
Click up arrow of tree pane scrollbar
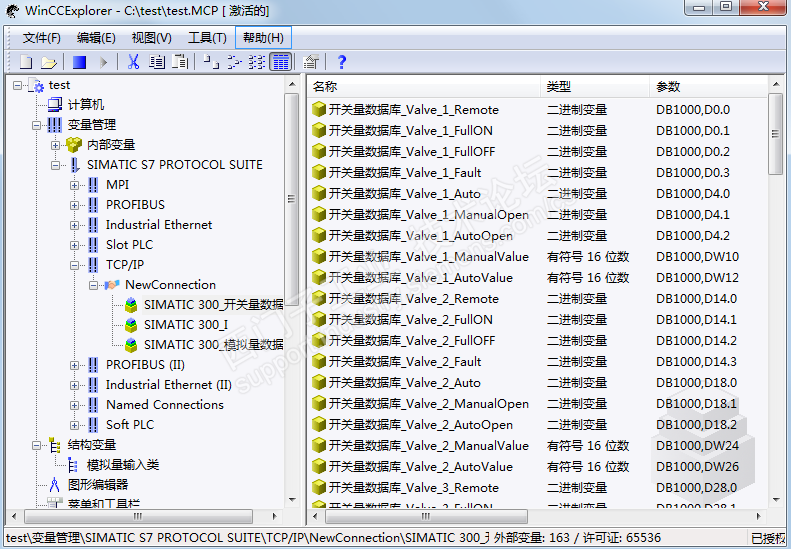click(x=292, y=84)
